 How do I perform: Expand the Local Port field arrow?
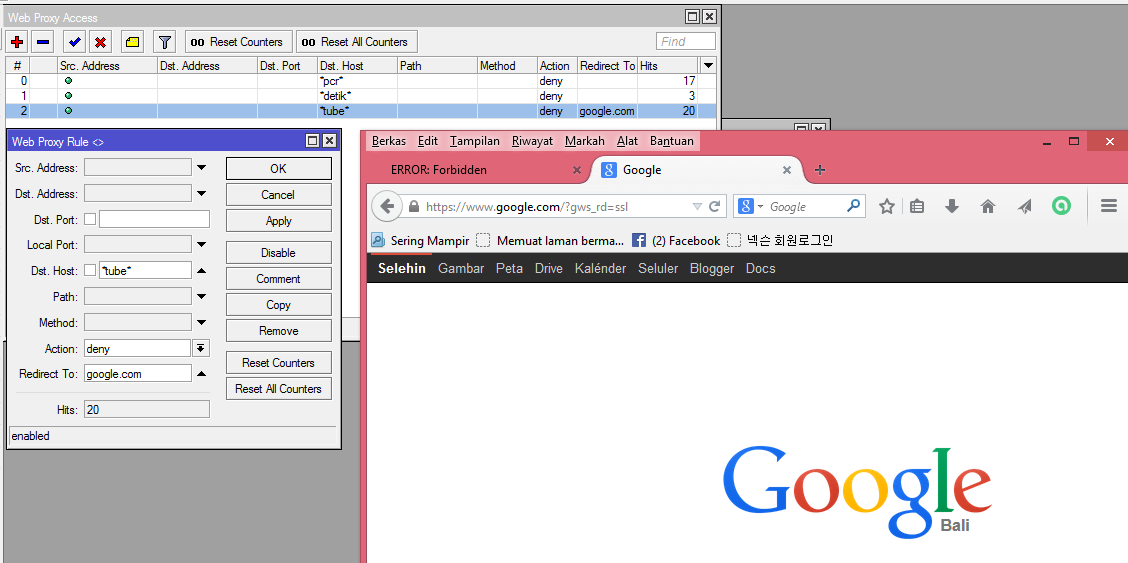[x=201, y=245]
